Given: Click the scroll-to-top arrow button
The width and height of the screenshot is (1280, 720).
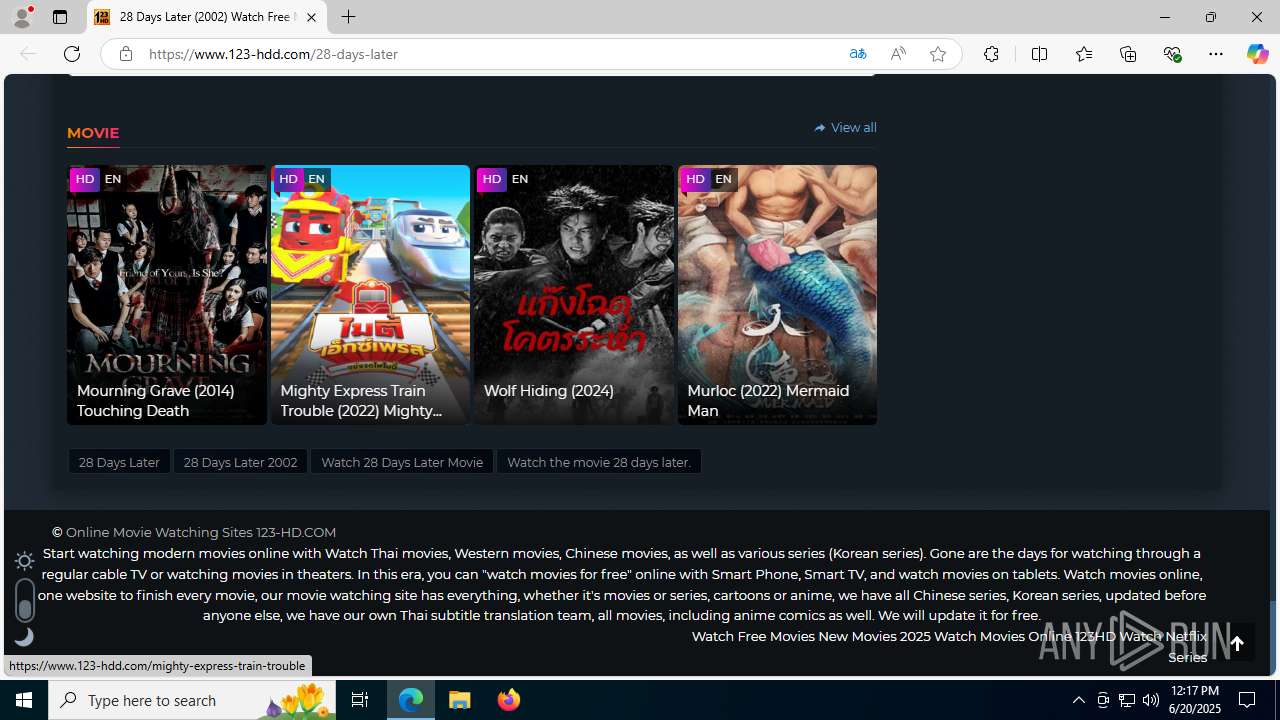Looking at the screenshot, I should [1237, 644].
